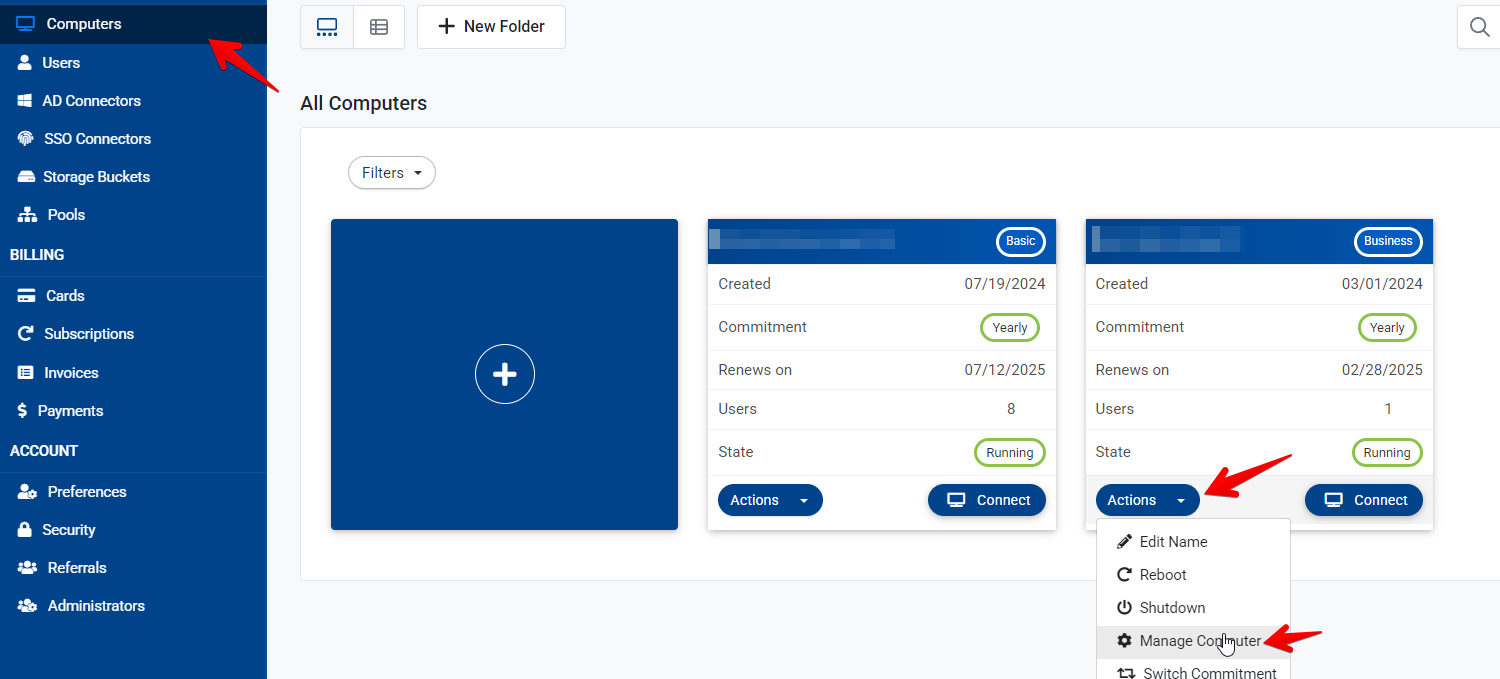This screenshot has height=679, width=1500.
Task: Go to AD Connectors page
Action: coord(91,101)
